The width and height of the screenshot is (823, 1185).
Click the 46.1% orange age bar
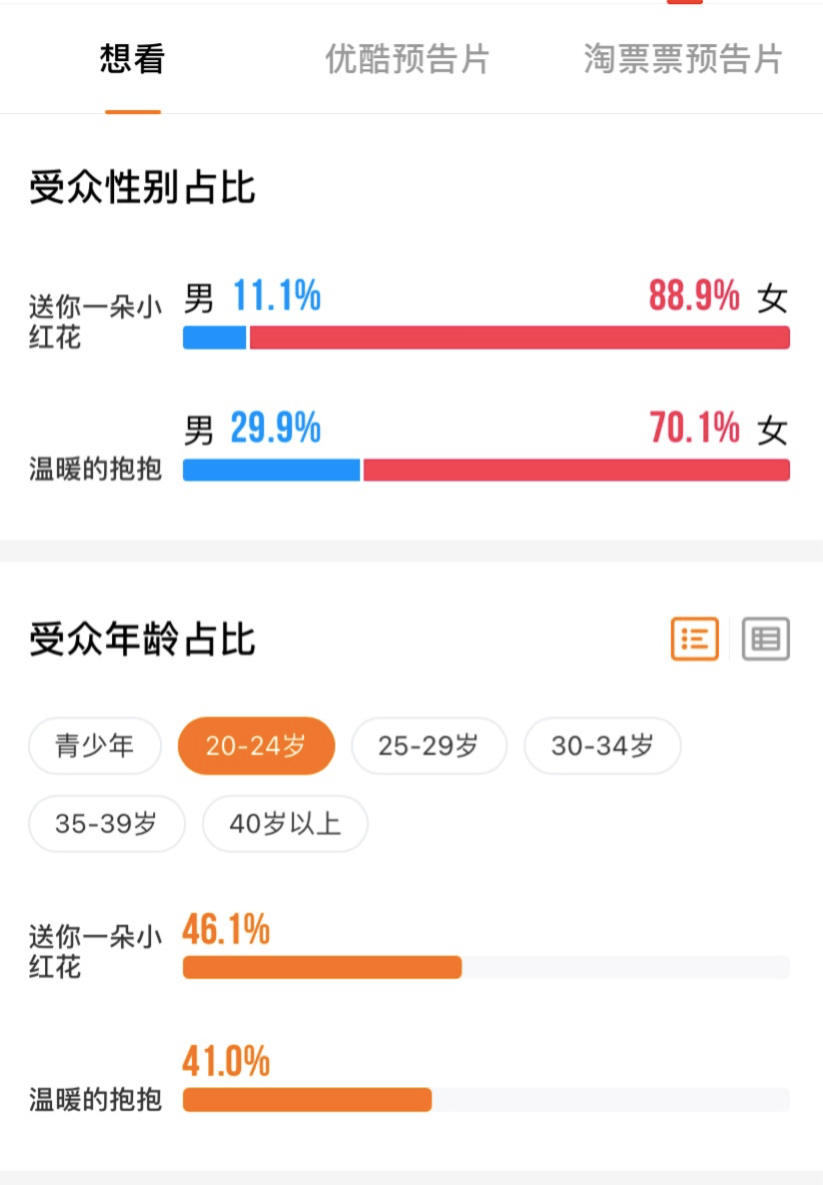click(322, 967)
